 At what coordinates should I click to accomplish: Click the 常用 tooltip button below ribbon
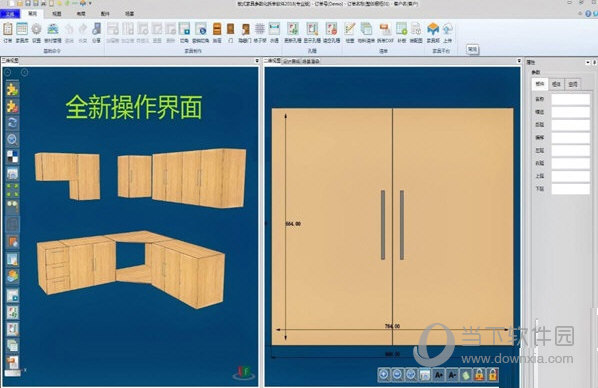click(x=473, y=50)
